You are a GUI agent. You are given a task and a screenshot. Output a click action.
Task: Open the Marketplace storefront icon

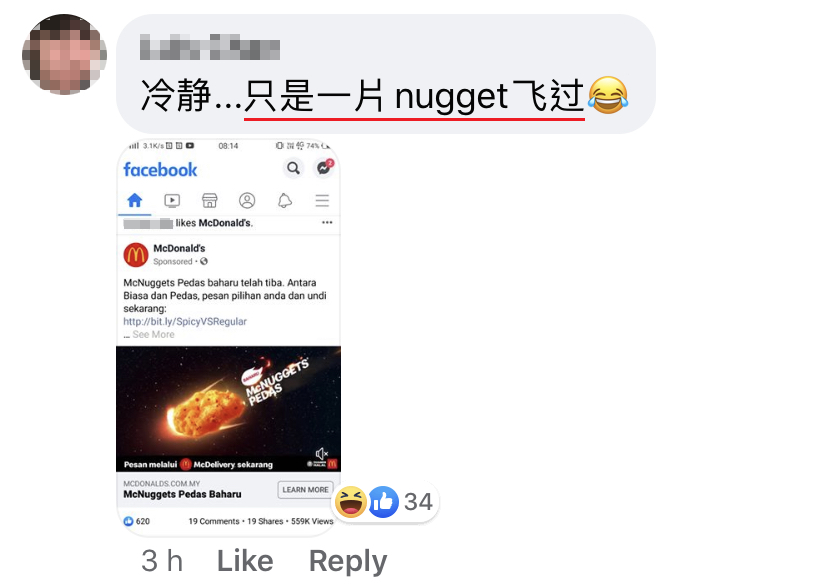[x=210, y=201]
